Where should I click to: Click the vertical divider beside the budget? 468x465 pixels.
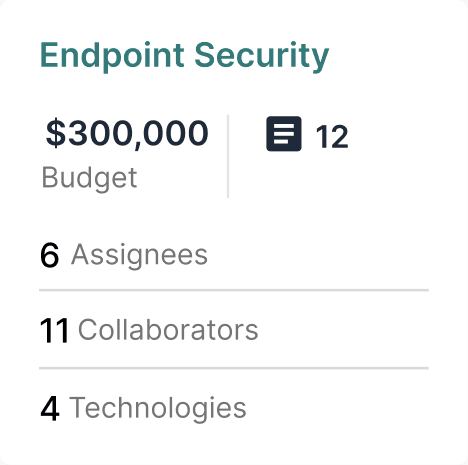(x=228, y=156)
